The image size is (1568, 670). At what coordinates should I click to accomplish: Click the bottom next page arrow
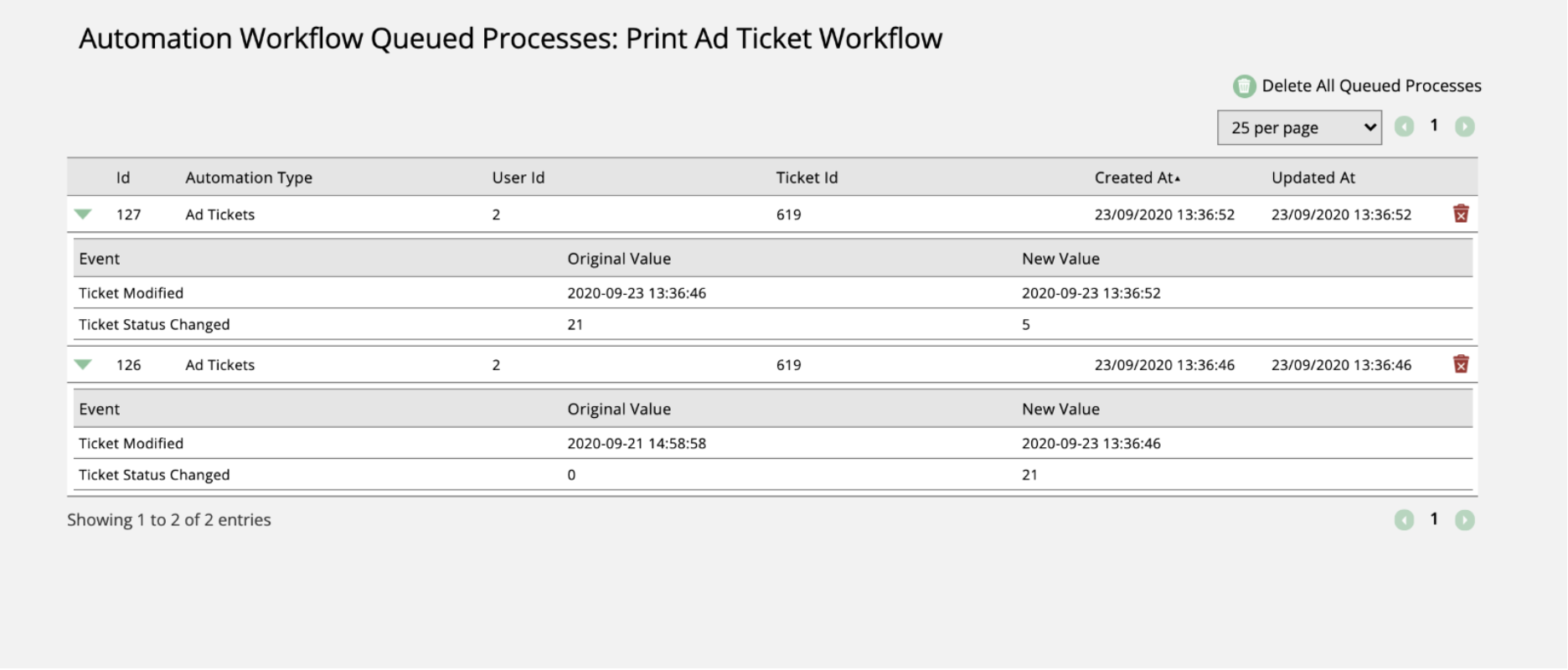tap(1465, 519)
